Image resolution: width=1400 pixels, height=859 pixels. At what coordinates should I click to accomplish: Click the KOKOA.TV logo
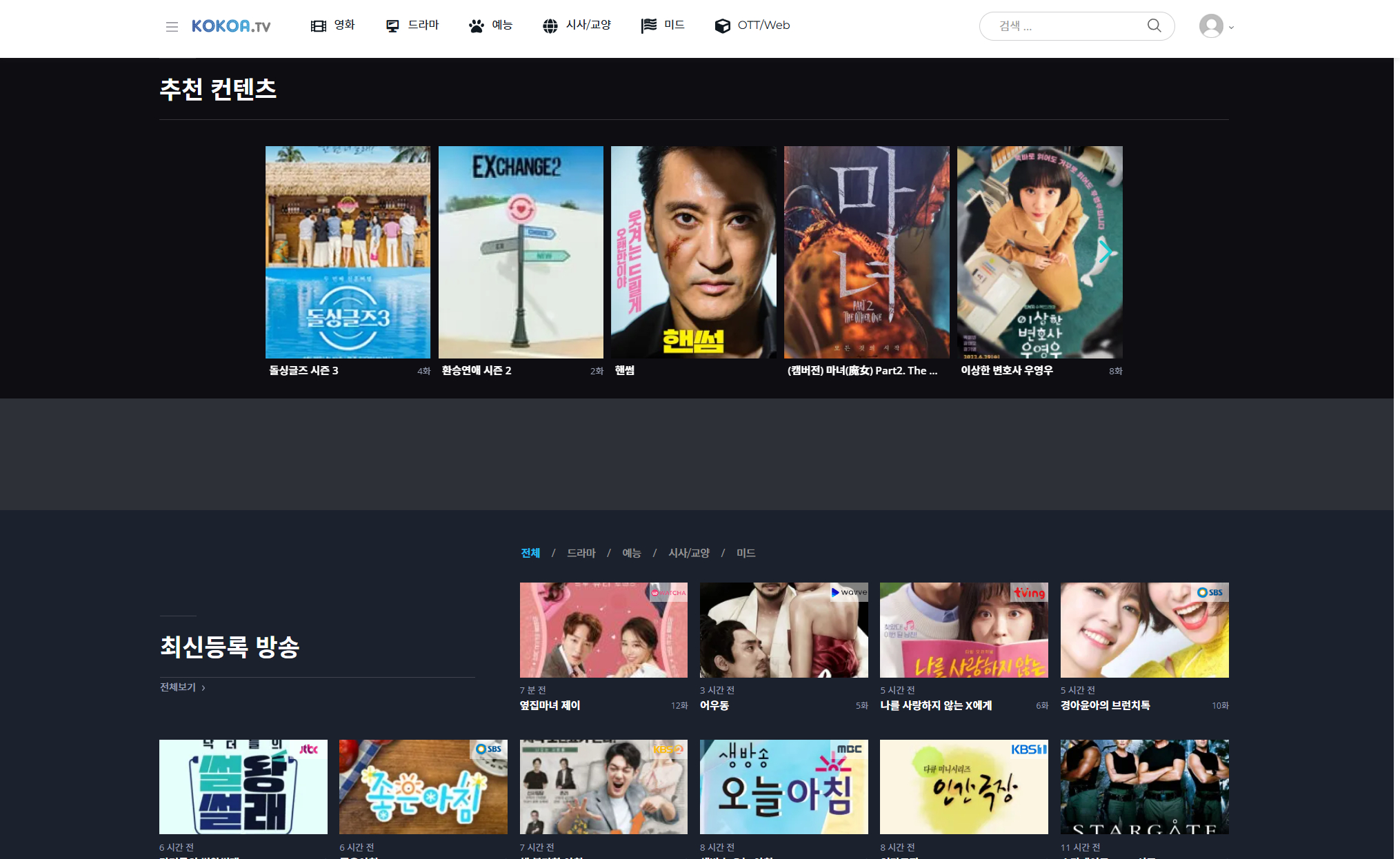[x=231, y=26]
